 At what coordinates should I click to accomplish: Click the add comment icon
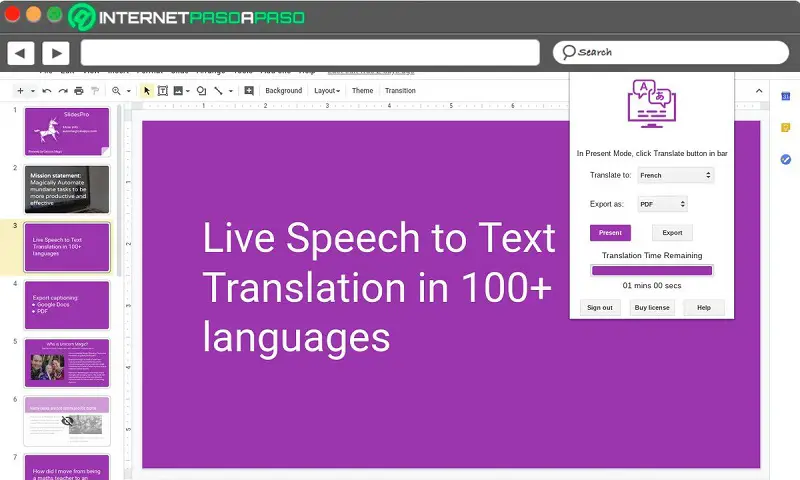click(249, 91)
